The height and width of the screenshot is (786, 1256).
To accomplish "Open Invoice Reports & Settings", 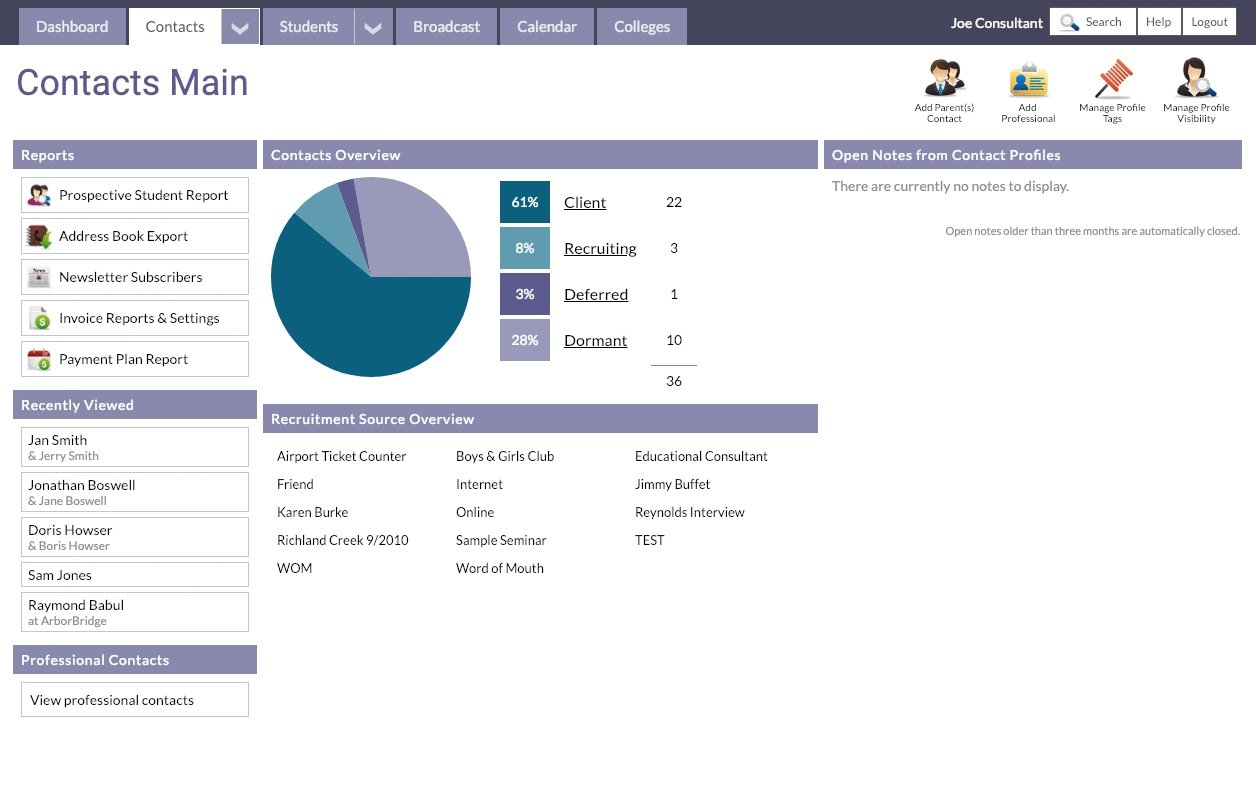I will tap(135, 318).
